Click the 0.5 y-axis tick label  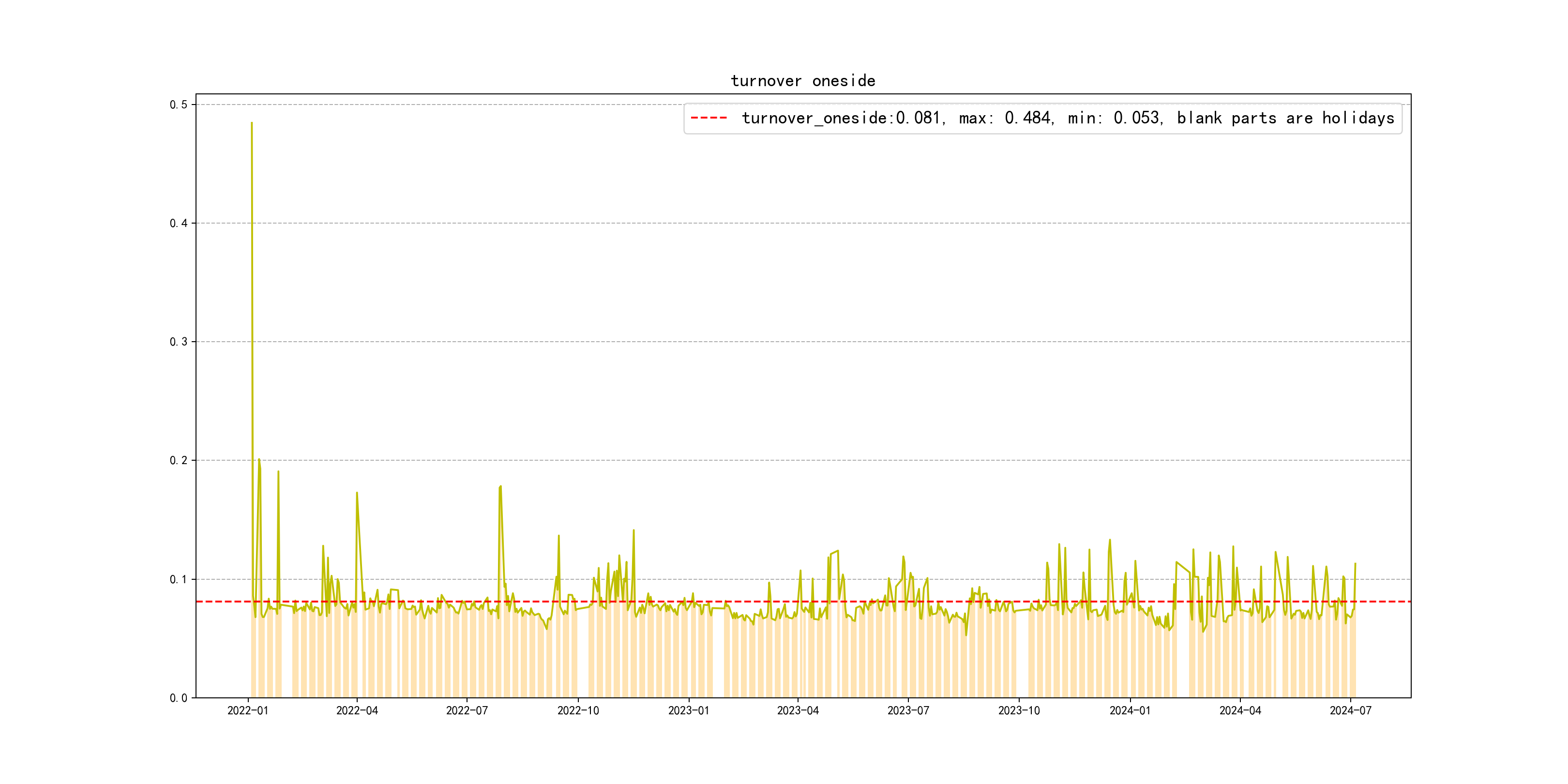click(x=179, y=105)
